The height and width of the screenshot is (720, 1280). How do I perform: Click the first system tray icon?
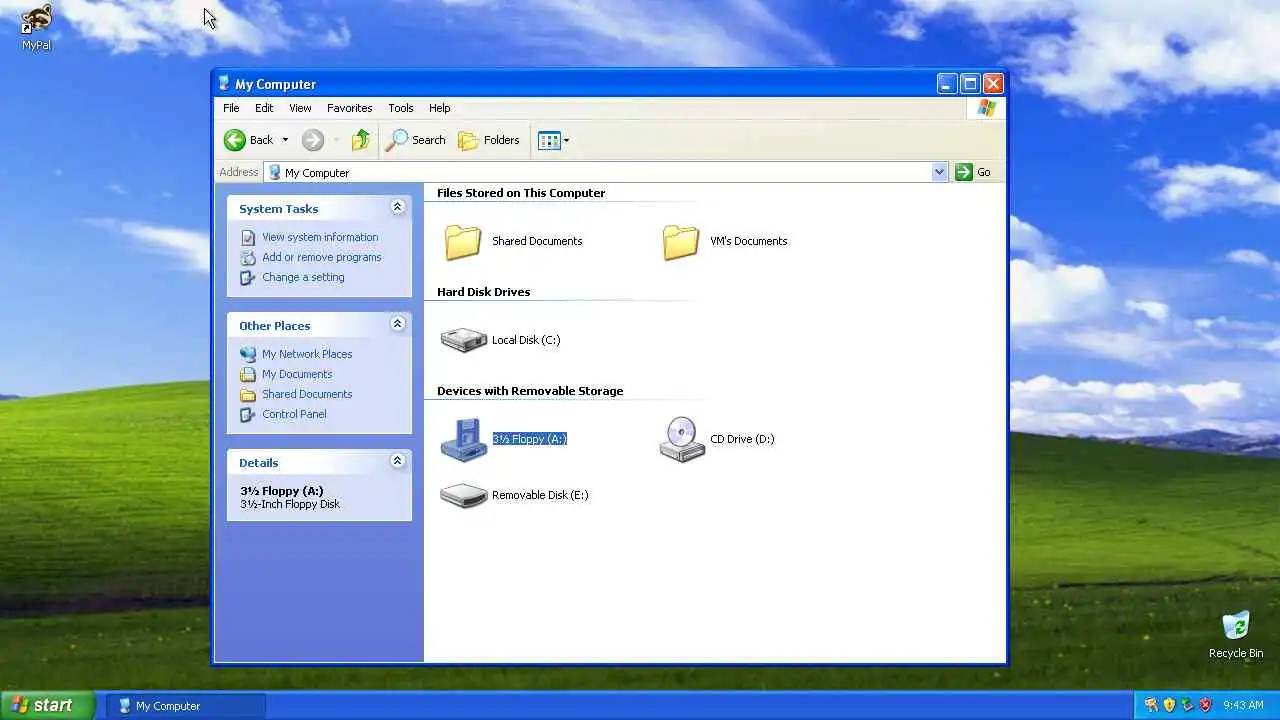coord(1151,705)
